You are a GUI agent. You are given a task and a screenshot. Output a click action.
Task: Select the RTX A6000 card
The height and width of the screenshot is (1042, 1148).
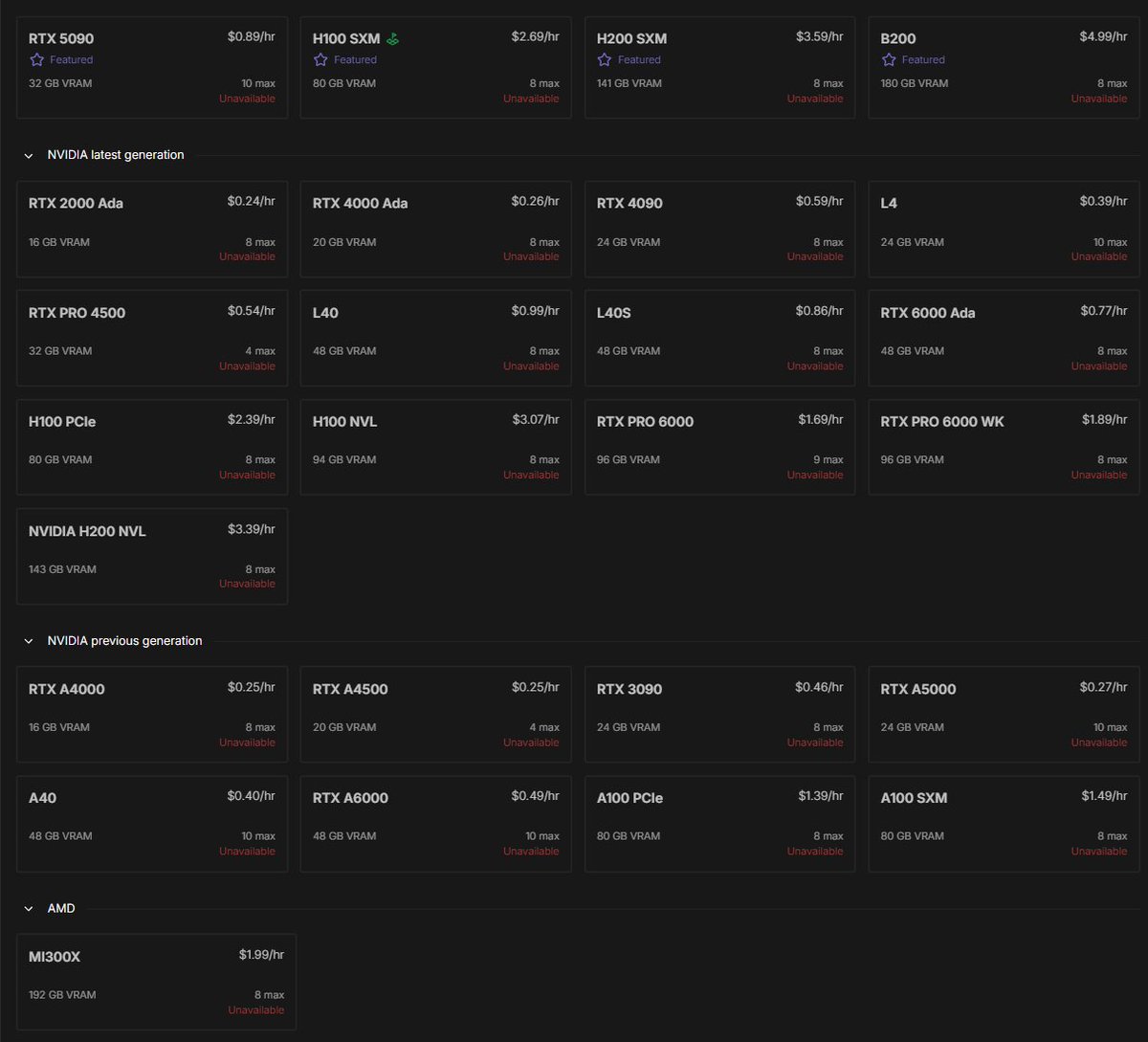(x=436, y=824)
